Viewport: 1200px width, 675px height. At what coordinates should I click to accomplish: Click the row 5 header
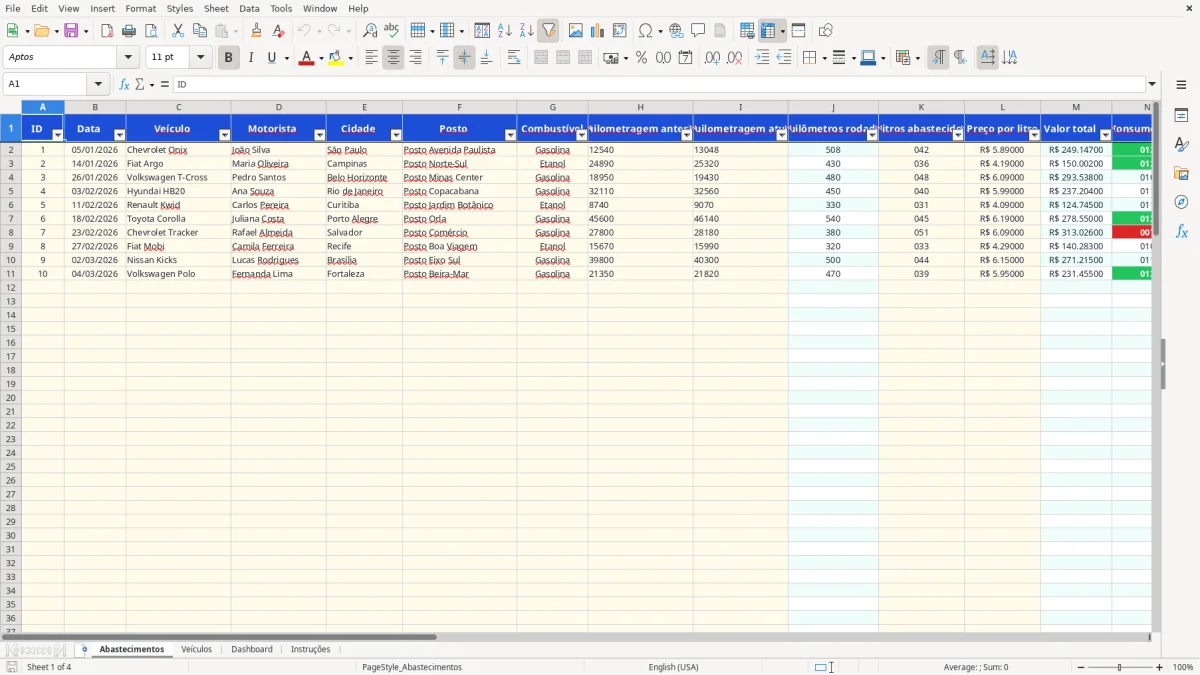pyautogui.click(x=10, y=191)
